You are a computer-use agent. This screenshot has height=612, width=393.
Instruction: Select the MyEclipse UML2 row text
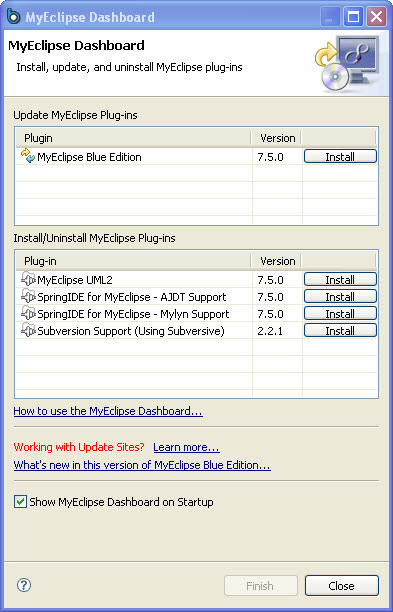tap(75, 280)
